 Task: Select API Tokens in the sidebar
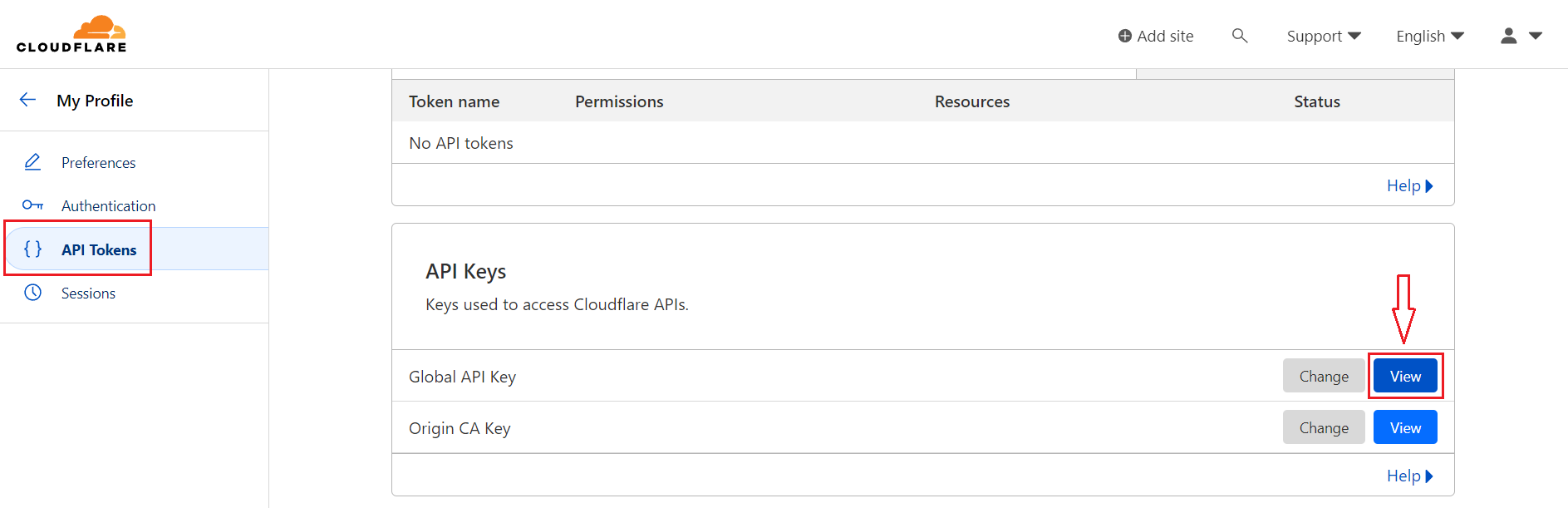(x=99, y=249)
